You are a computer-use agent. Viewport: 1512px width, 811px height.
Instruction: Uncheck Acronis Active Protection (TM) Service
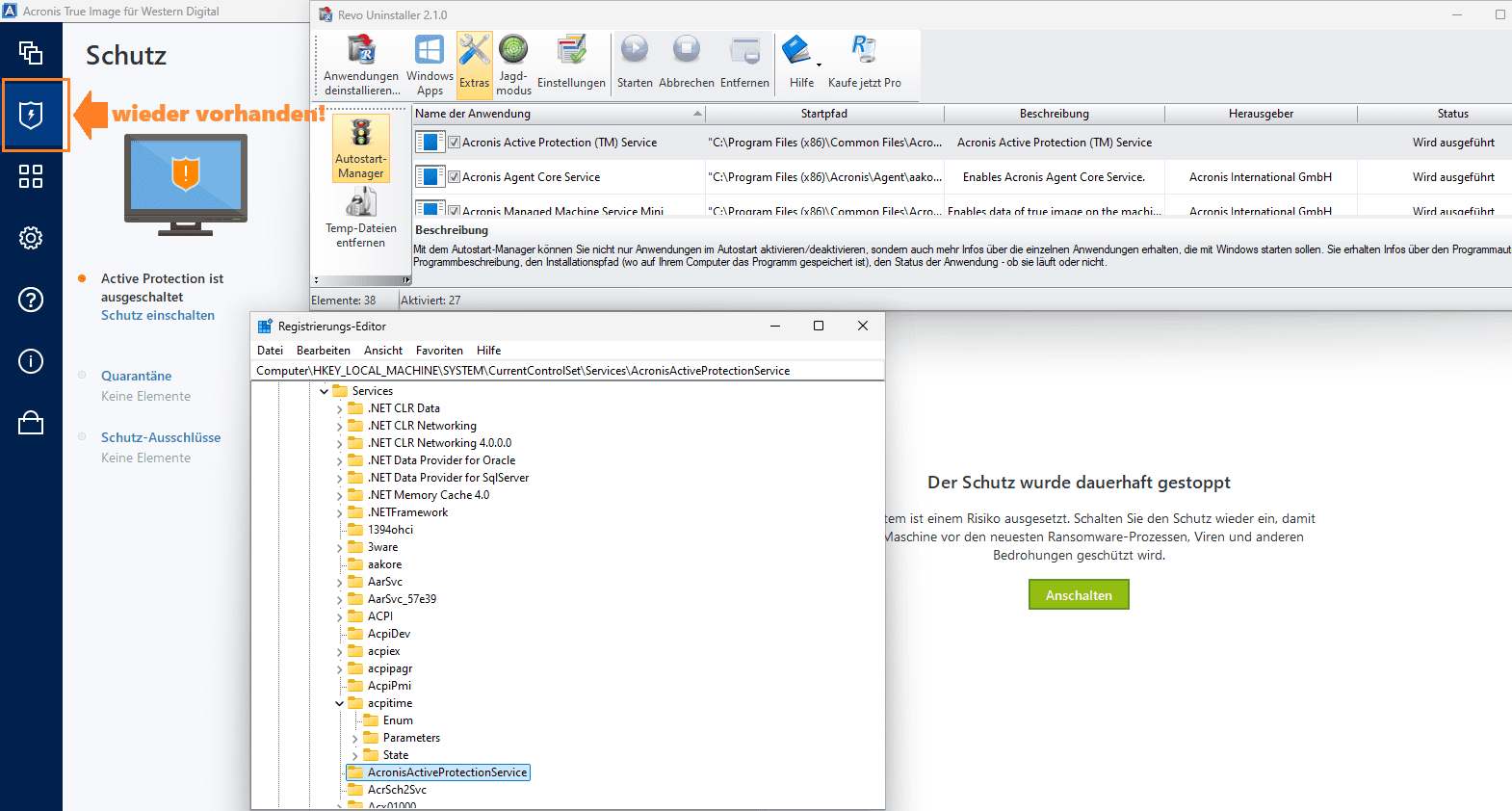[454, 143]
